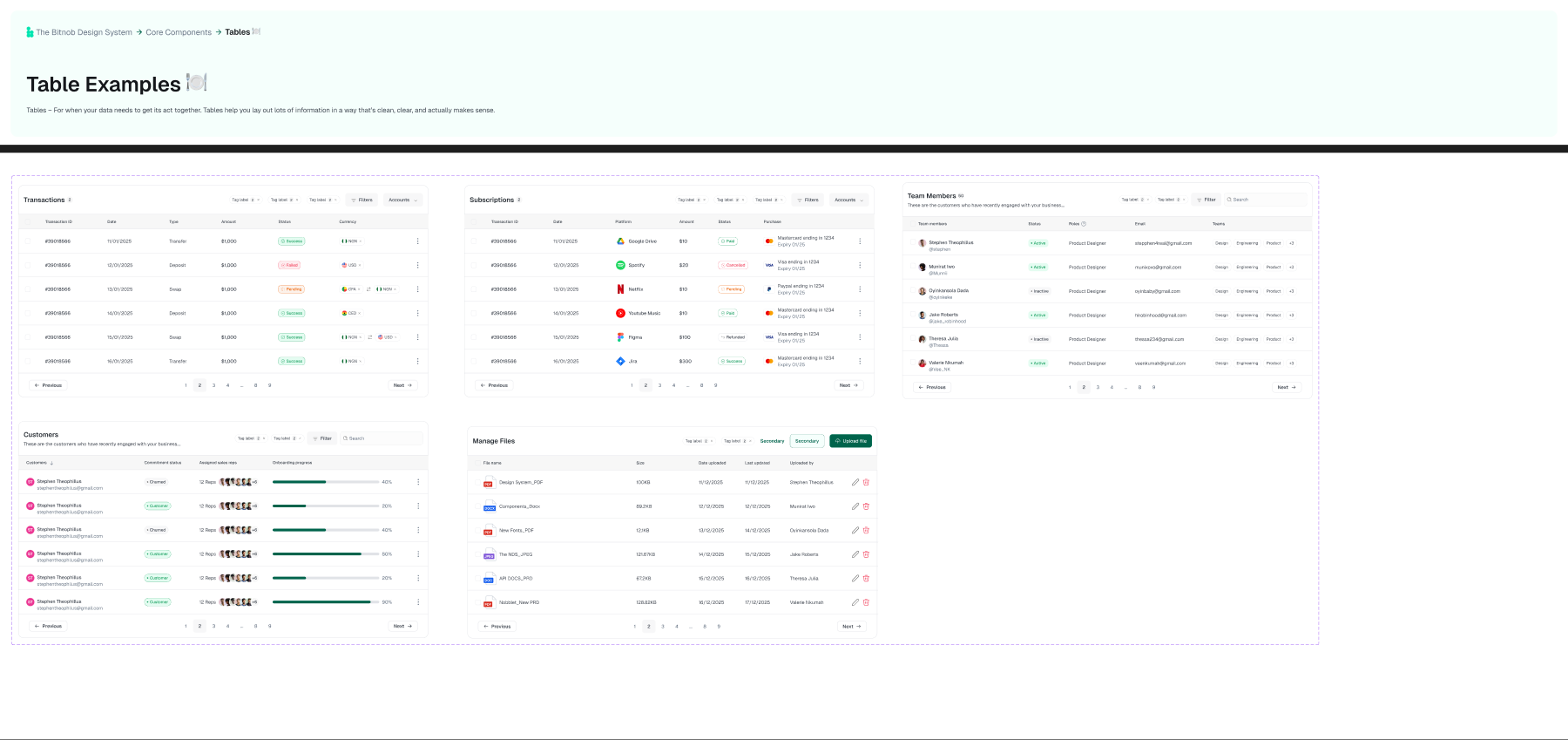Go to page 1 in Team Members pagination
This screenshot has height=740, width=1568.
1070,387
